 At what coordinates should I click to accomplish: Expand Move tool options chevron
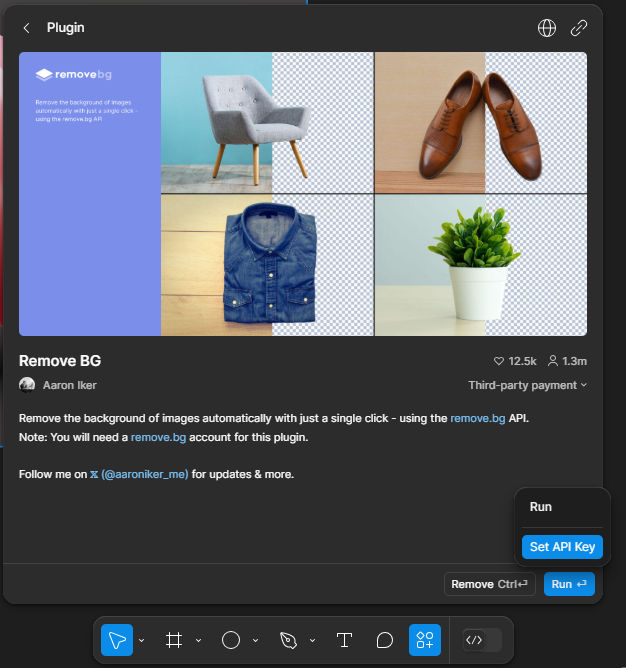[x=141, y=640]
